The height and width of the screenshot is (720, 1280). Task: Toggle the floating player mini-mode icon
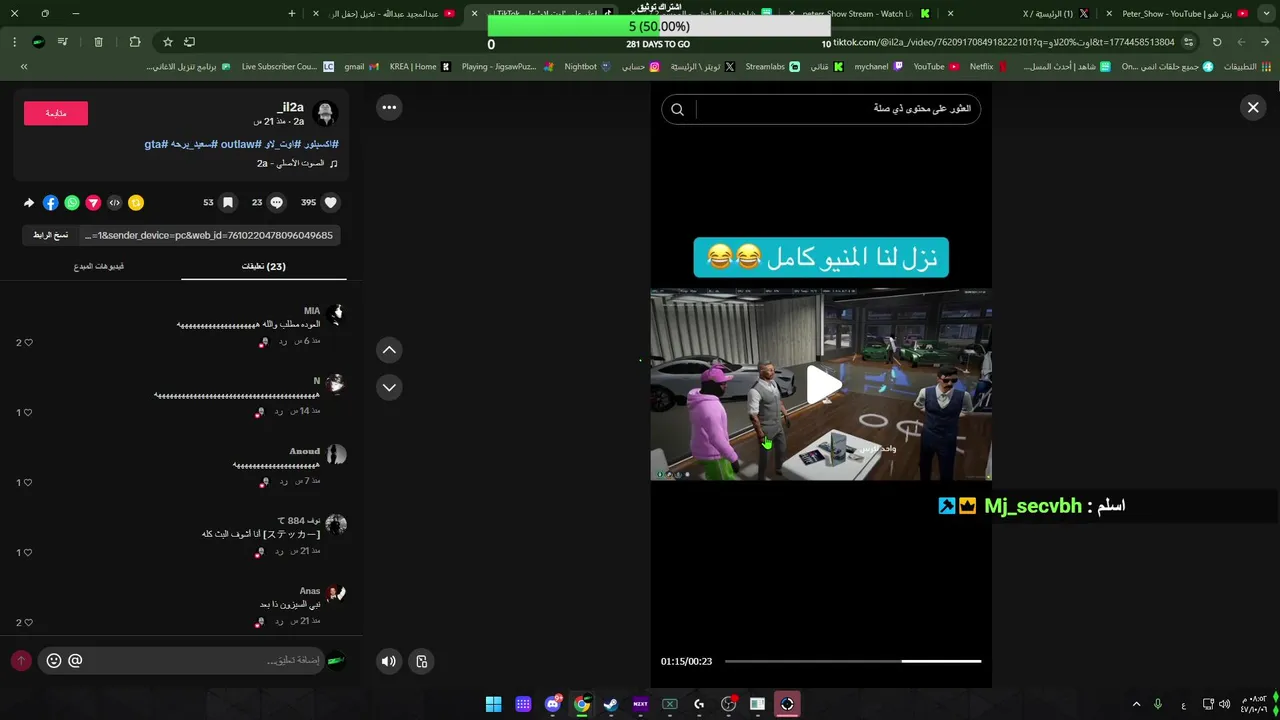422,661
